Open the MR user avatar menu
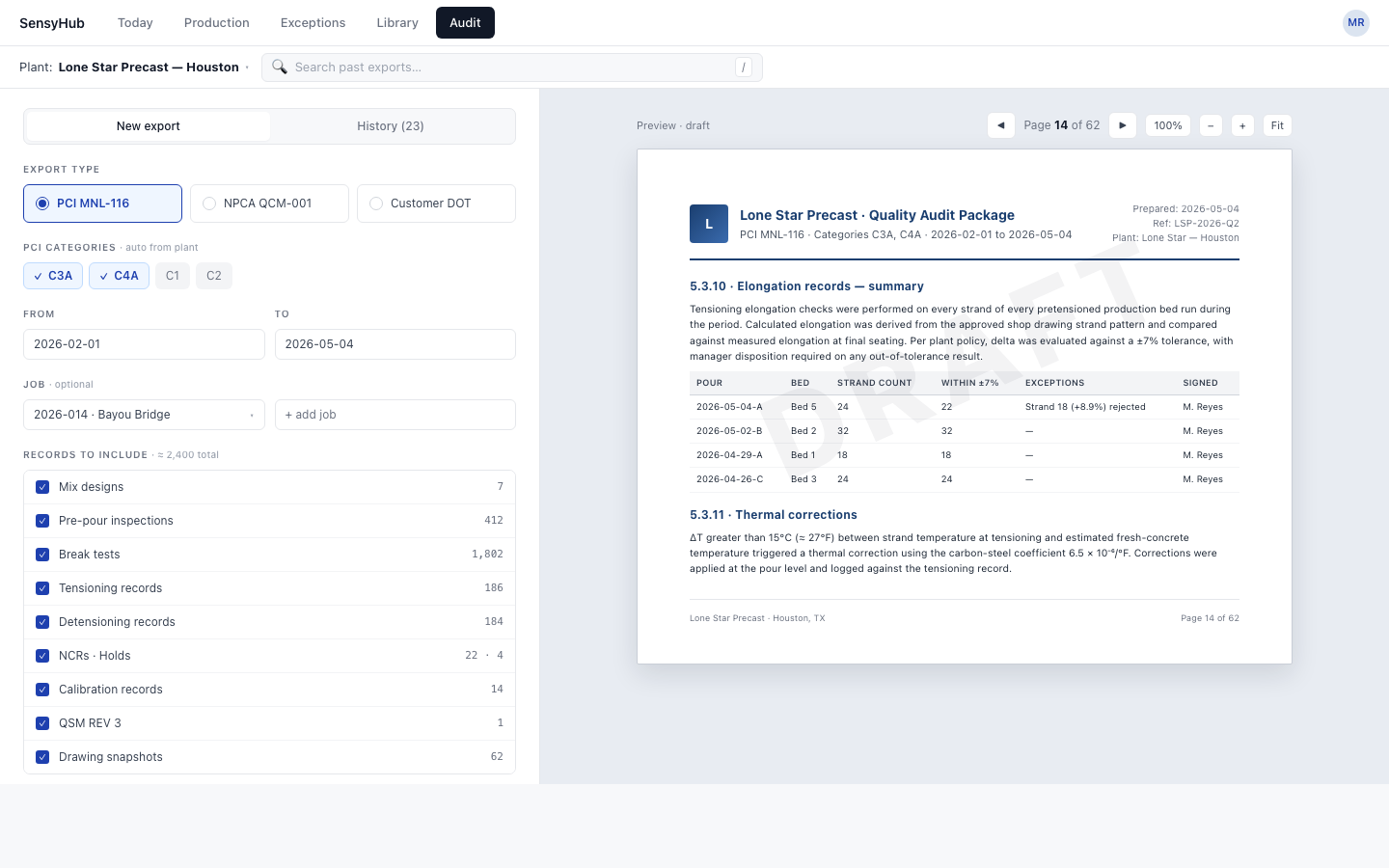Image resolution: width=1389 pixels, height=868 pixels. point(1356,23)
